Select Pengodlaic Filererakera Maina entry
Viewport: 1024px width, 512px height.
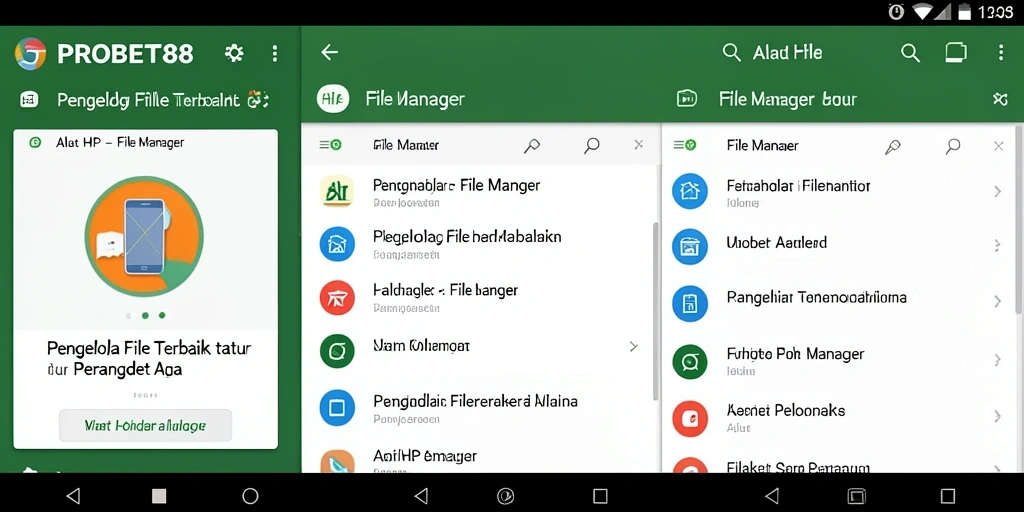(475, 401)
